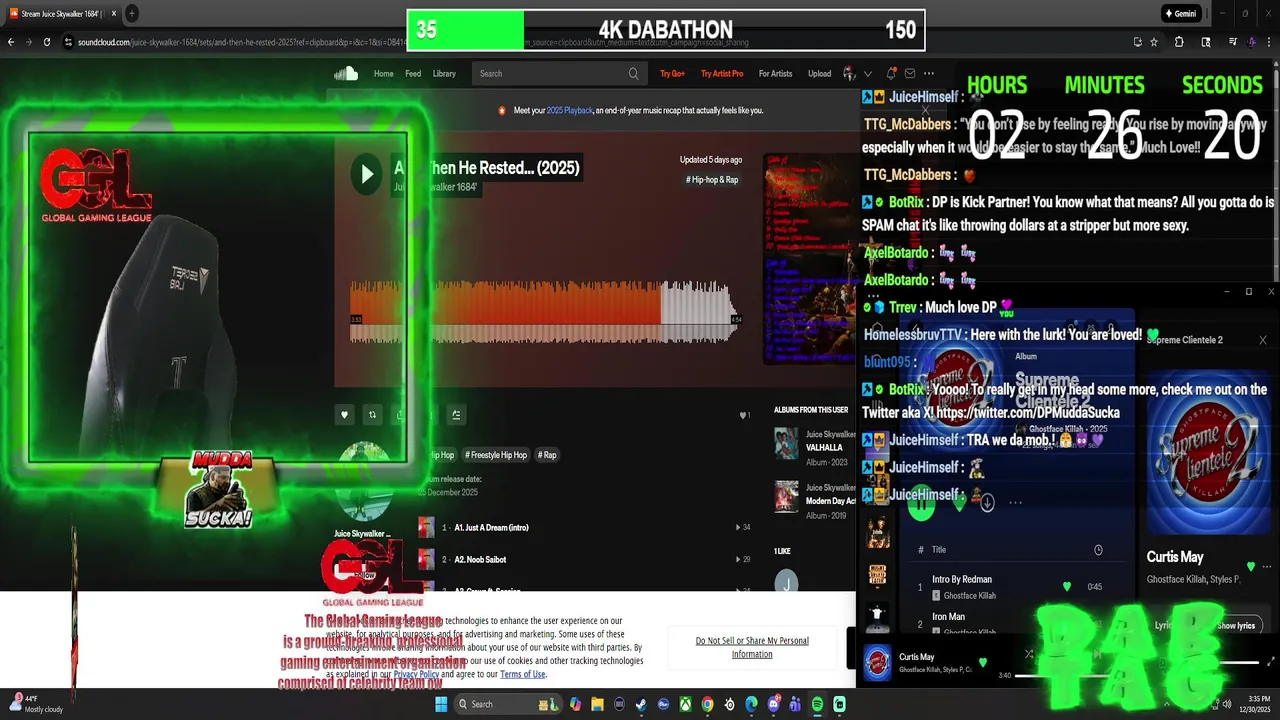Open the SoundCloud notifications bell
Viewport: 1280px width, 720px height.
[890, 73]
